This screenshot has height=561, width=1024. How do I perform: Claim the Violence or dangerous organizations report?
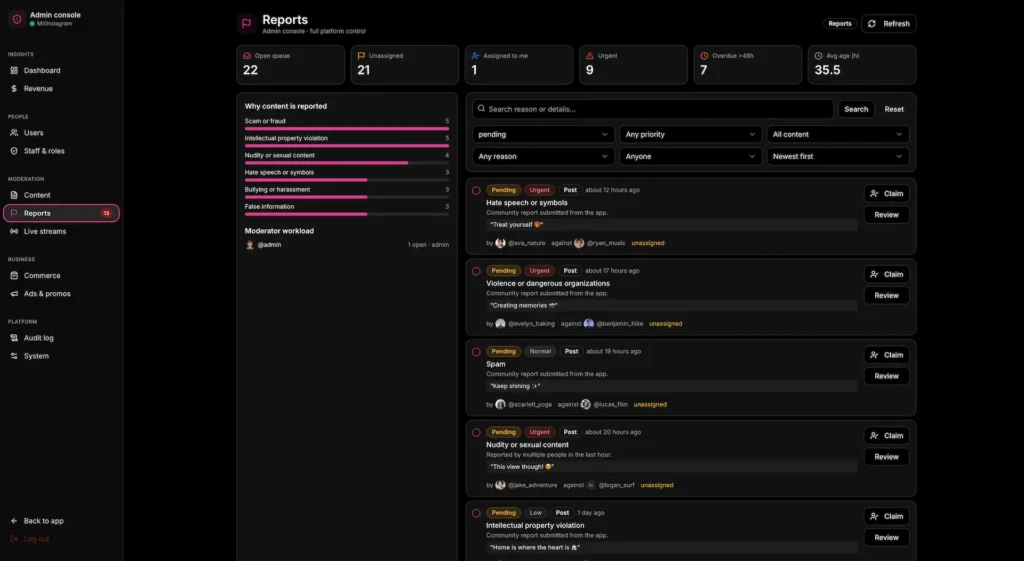coord(887,274)
